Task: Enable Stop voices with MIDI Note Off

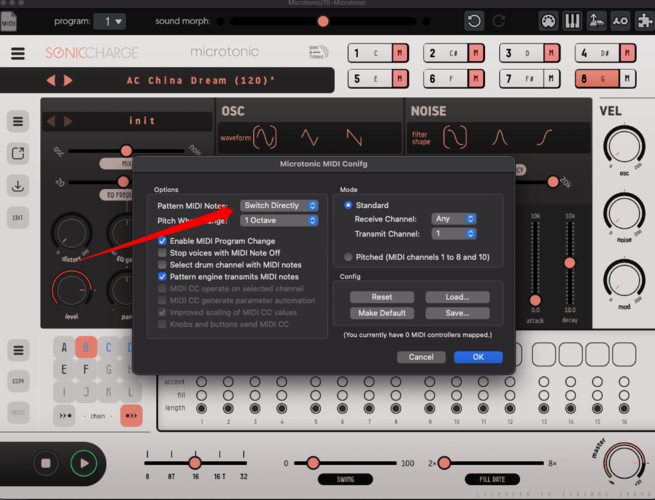Action: click(x=162, y=253)
